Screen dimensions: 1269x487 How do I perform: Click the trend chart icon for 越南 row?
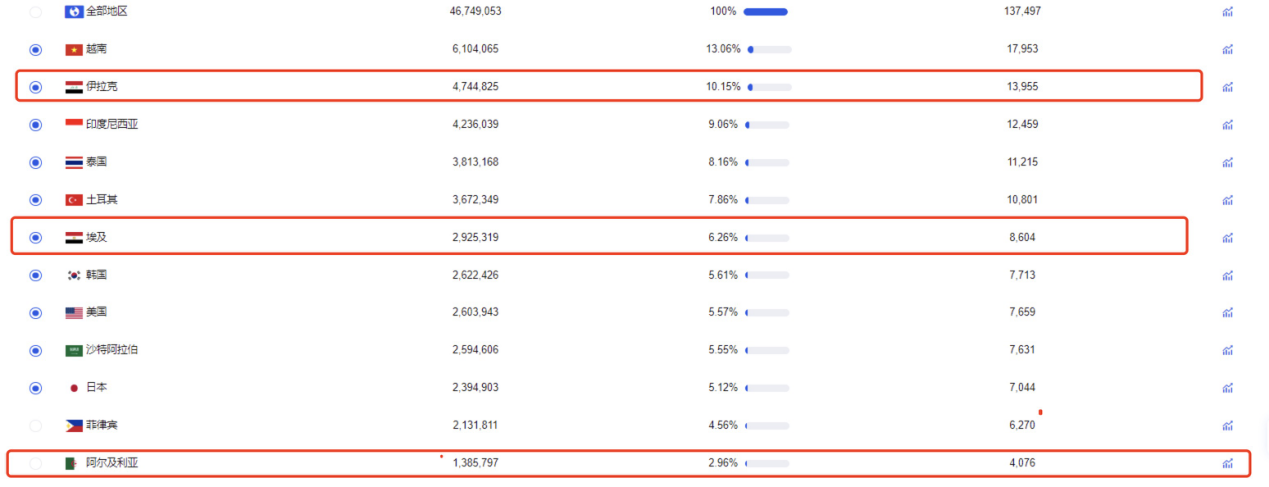coord(1227,49)
